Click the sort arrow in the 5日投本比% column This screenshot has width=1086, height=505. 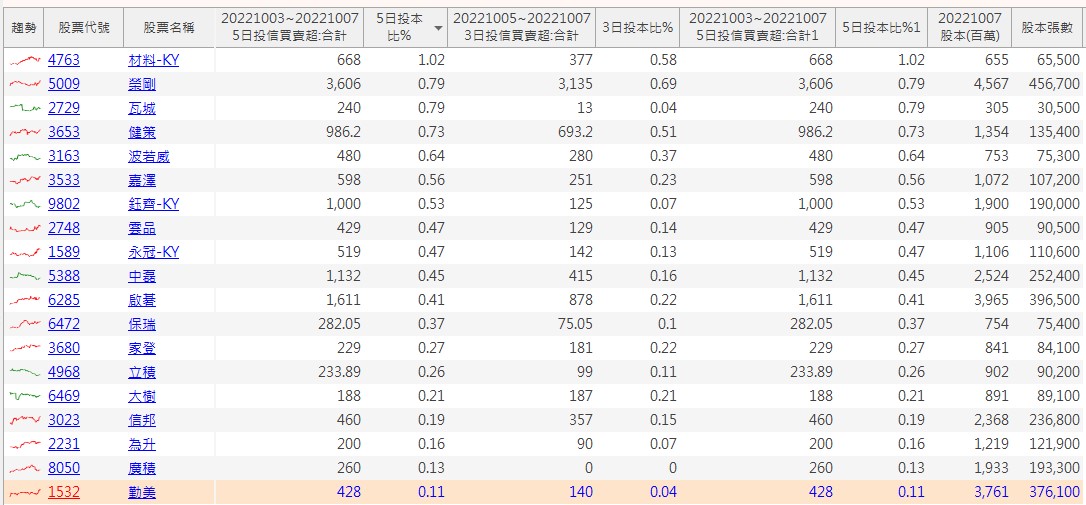tap(437, 29)
